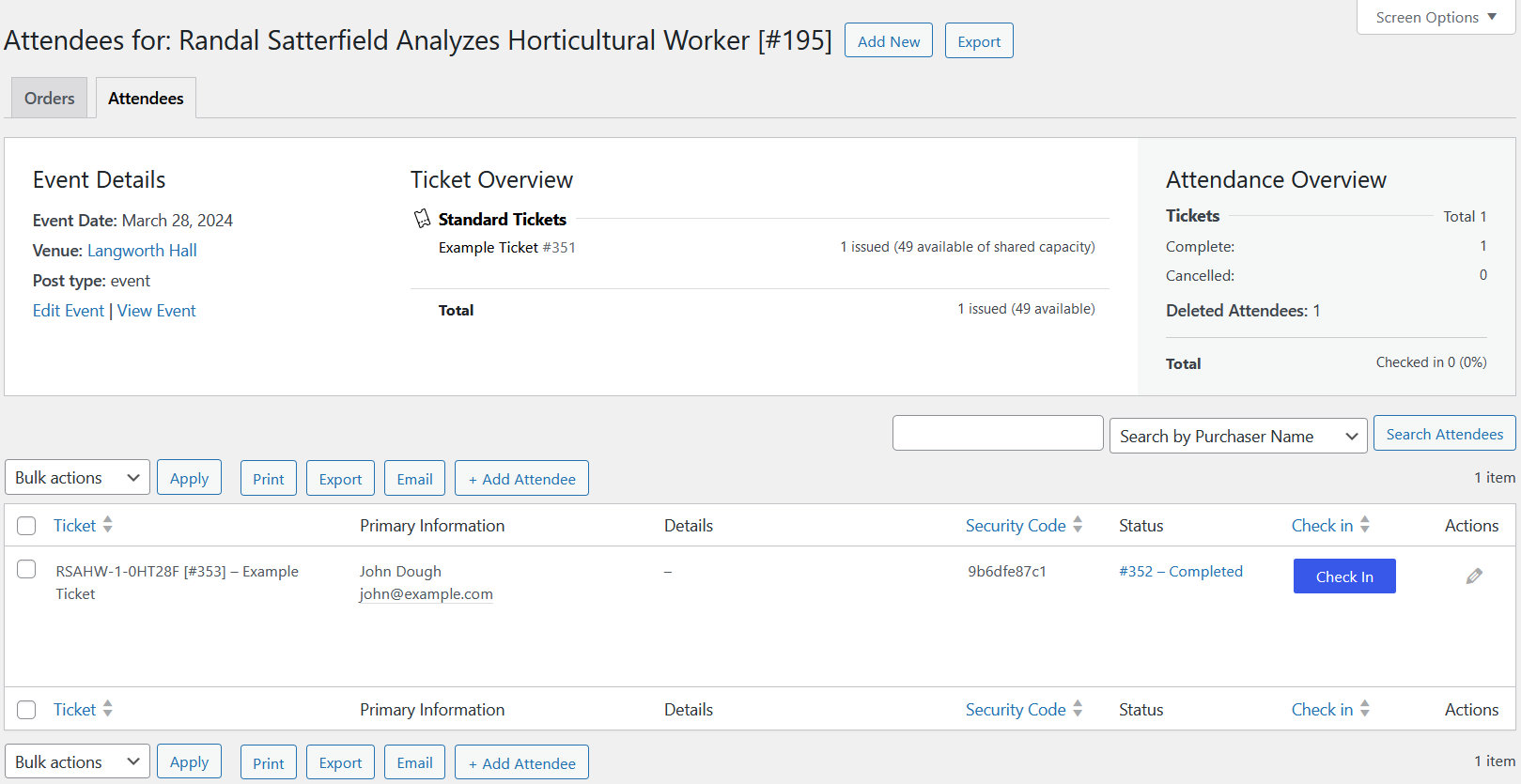Click the top Email button
This screenshot has width=1521, height=784.
414,478
